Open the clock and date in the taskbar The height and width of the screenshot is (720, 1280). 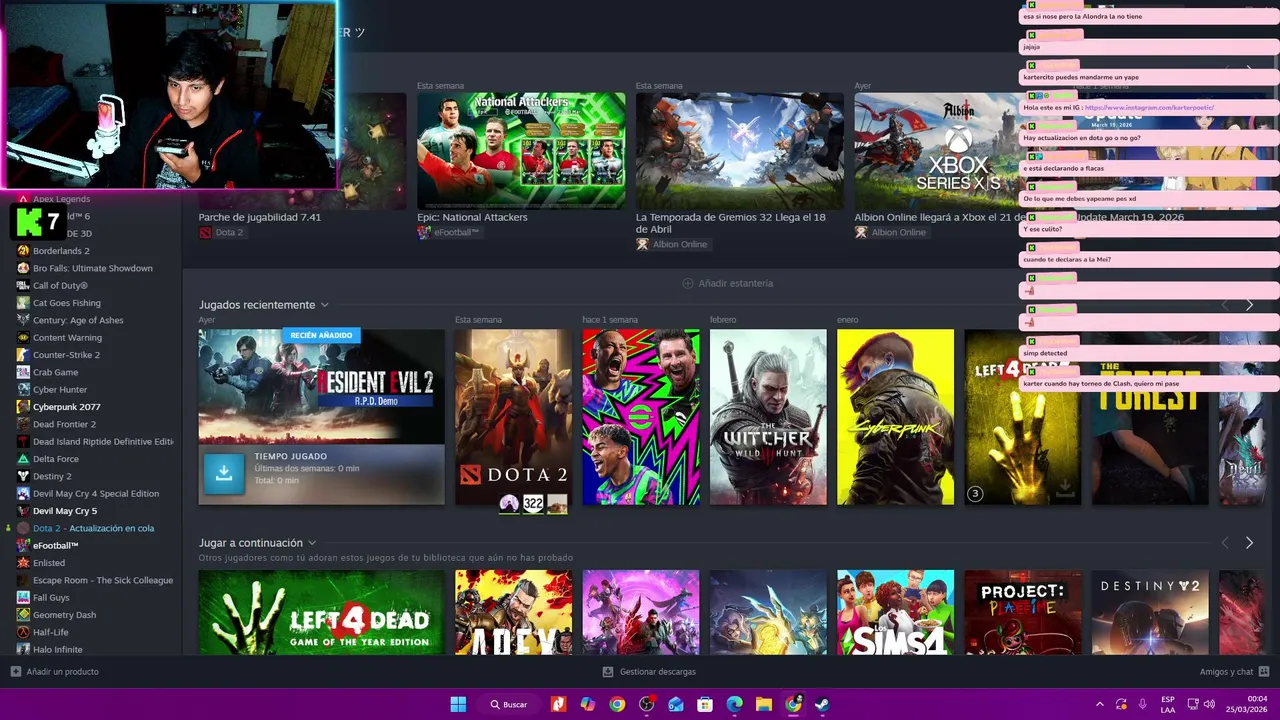1249,704
